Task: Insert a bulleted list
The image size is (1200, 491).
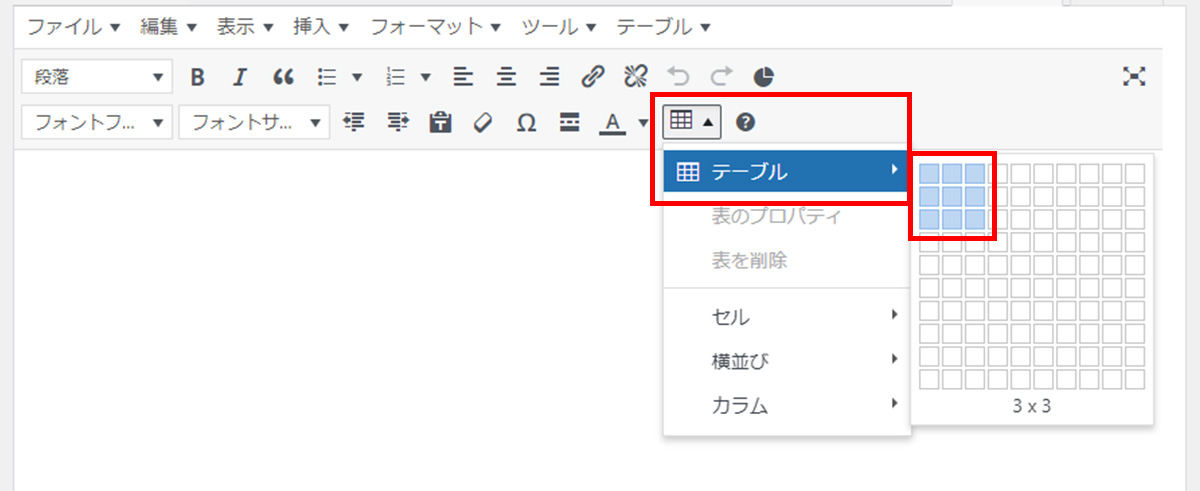Action: (326, 76)
